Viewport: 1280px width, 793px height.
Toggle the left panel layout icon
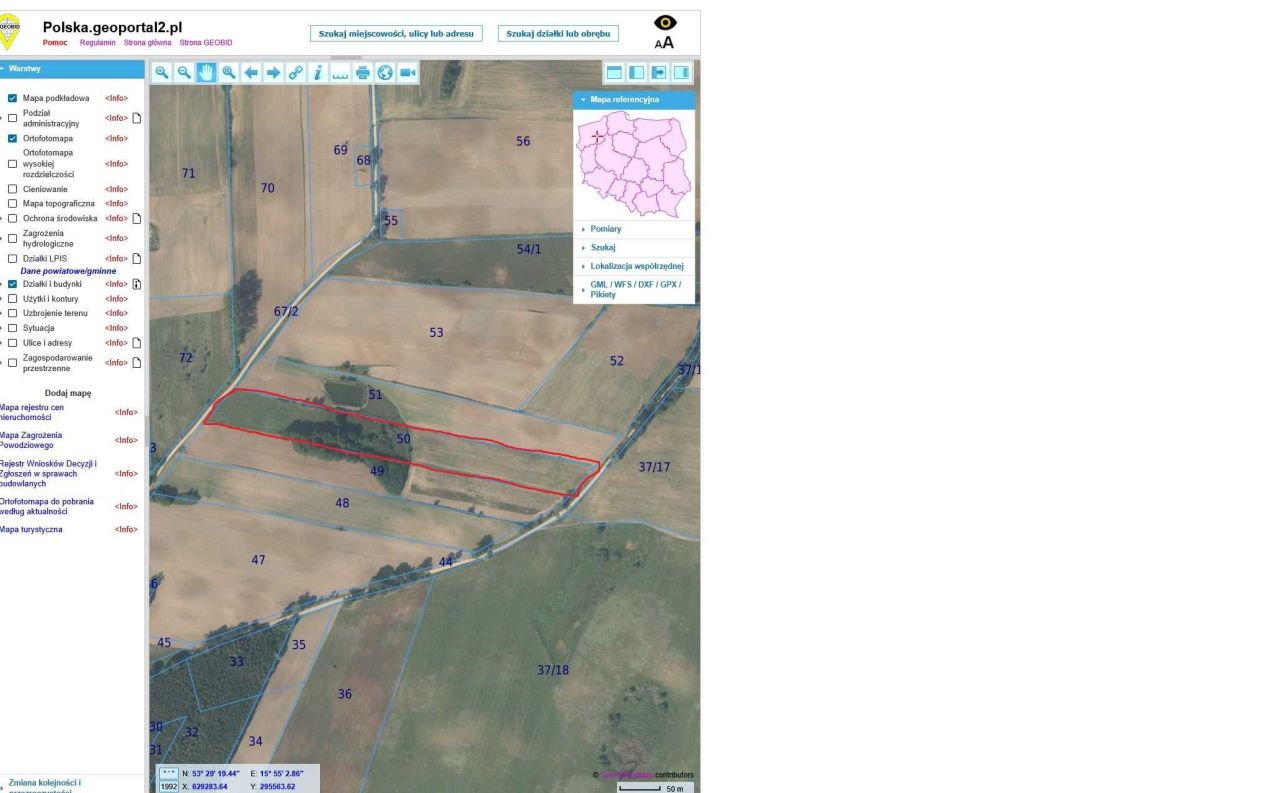coord(636,72)
